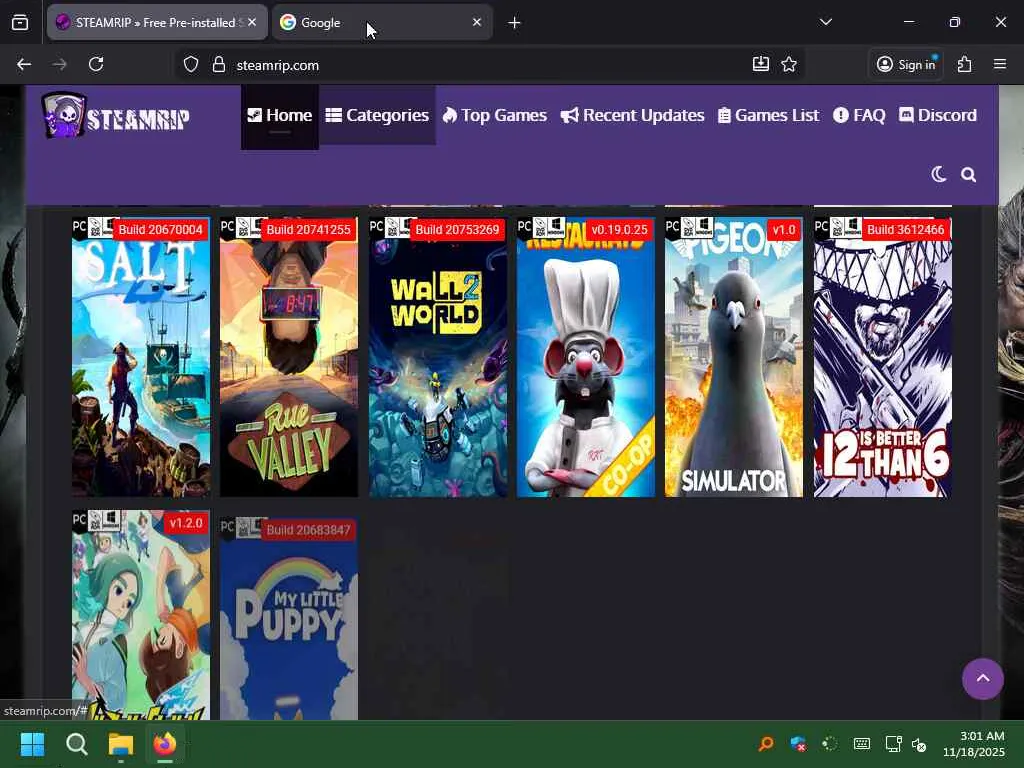Click the site security padlock icon

point(219,65)
